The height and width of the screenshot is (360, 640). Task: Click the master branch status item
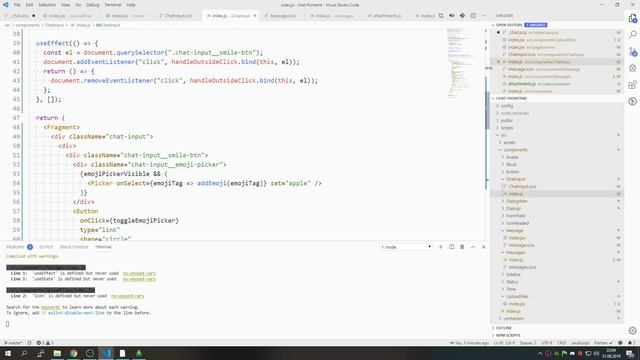click(13, 343)
